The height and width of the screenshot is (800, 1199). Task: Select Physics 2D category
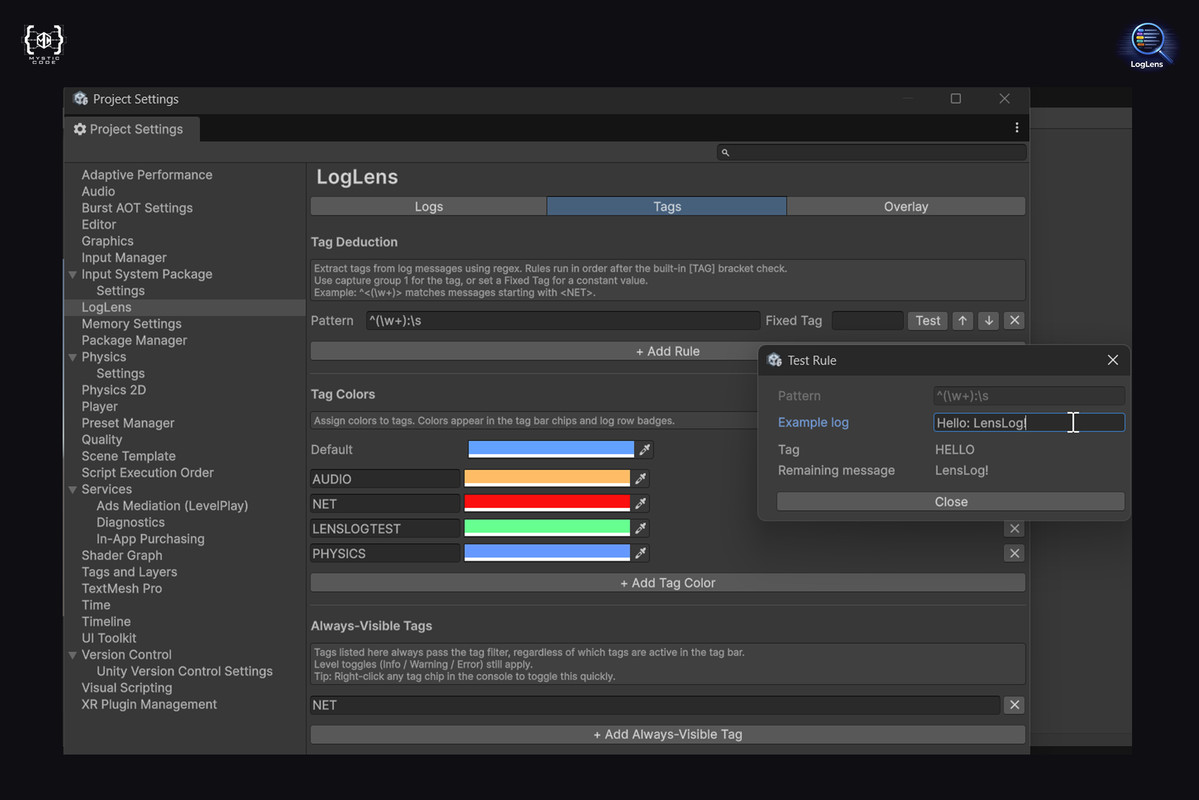point(113,390)
